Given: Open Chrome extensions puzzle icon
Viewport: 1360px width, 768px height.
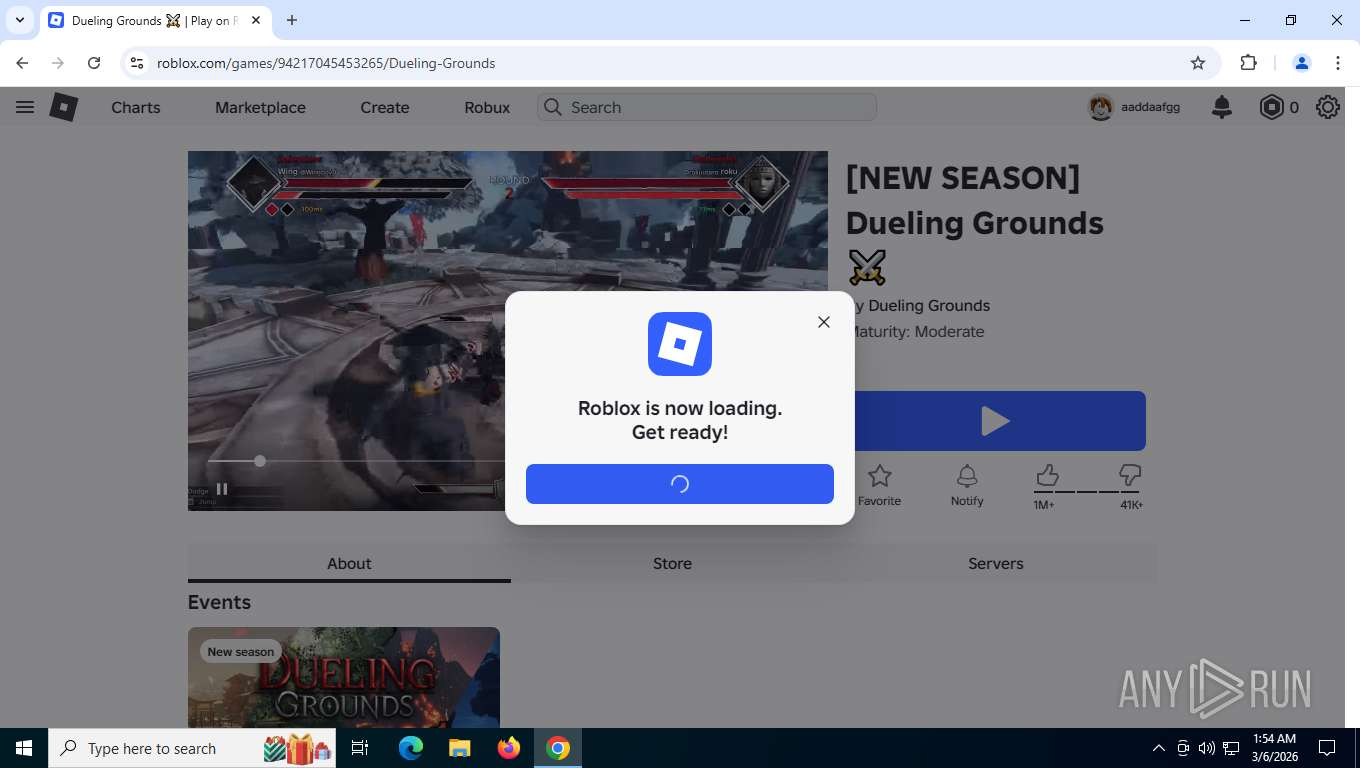Looking at the screenshot, I should [x=1248, y=63].
